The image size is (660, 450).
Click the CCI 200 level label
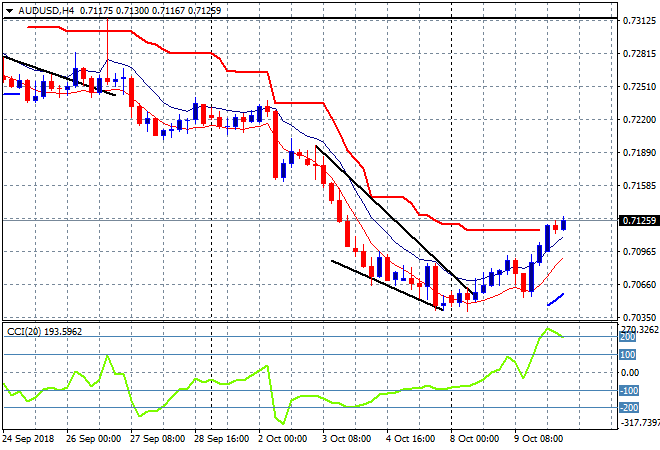631,338
